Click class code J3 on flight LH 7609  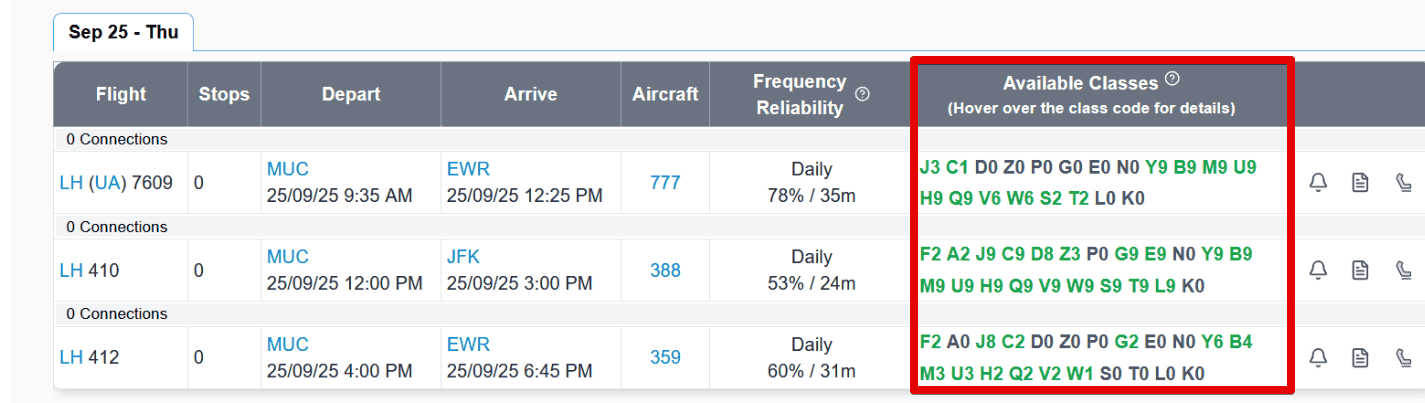[930, 168]
